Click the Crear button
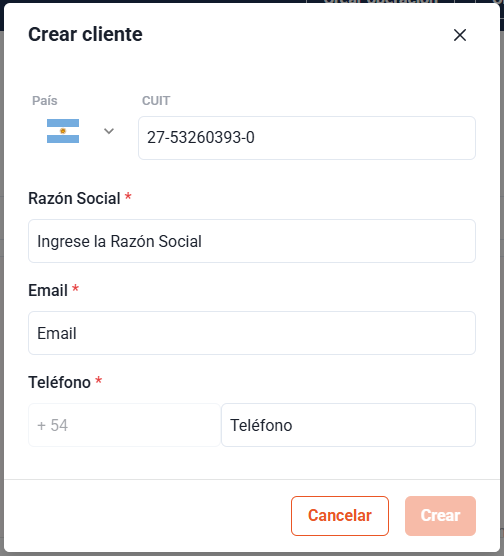 tap(440, 516)
